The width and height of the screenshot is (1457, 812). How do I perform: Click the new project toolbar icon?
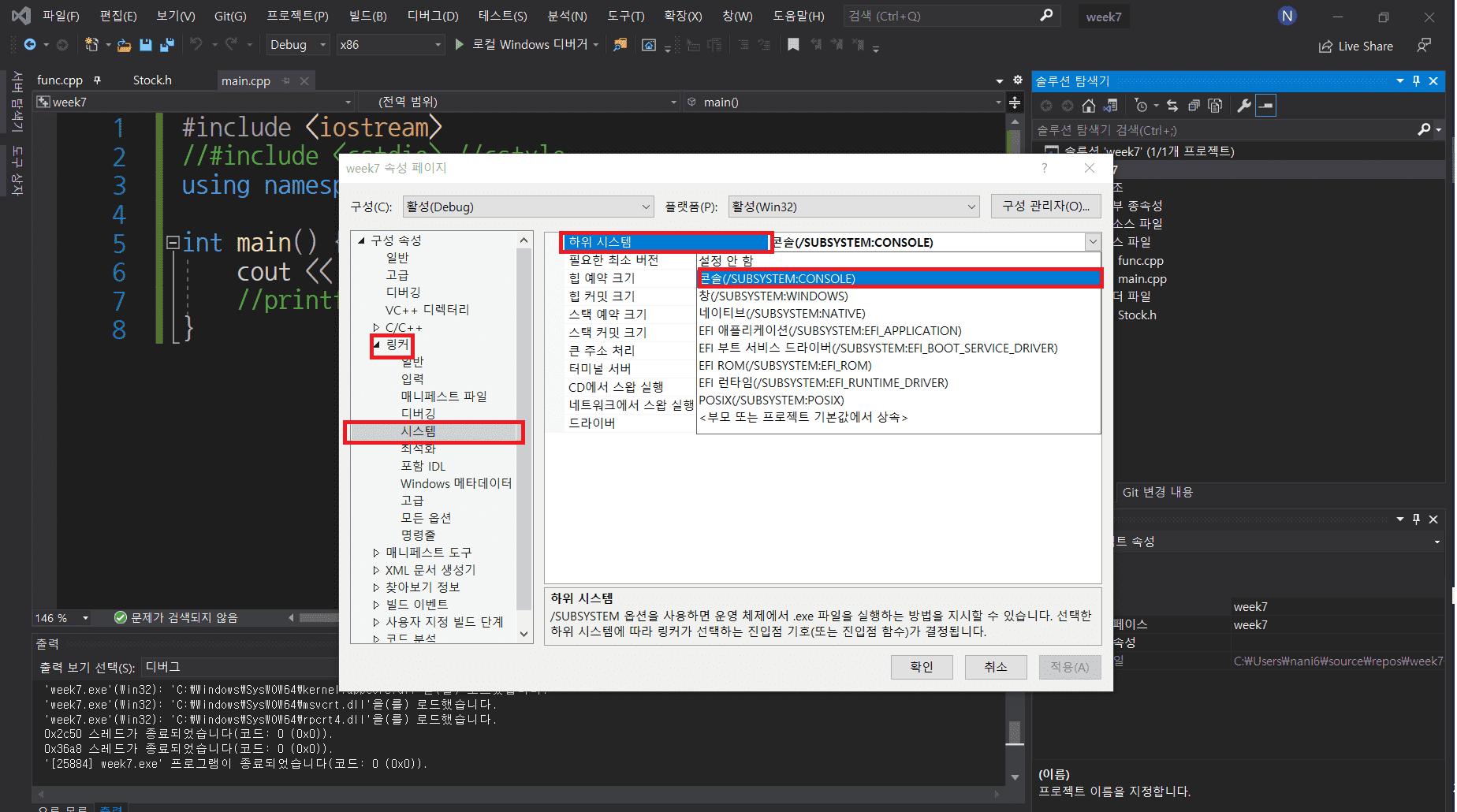(x=91, y=45)
